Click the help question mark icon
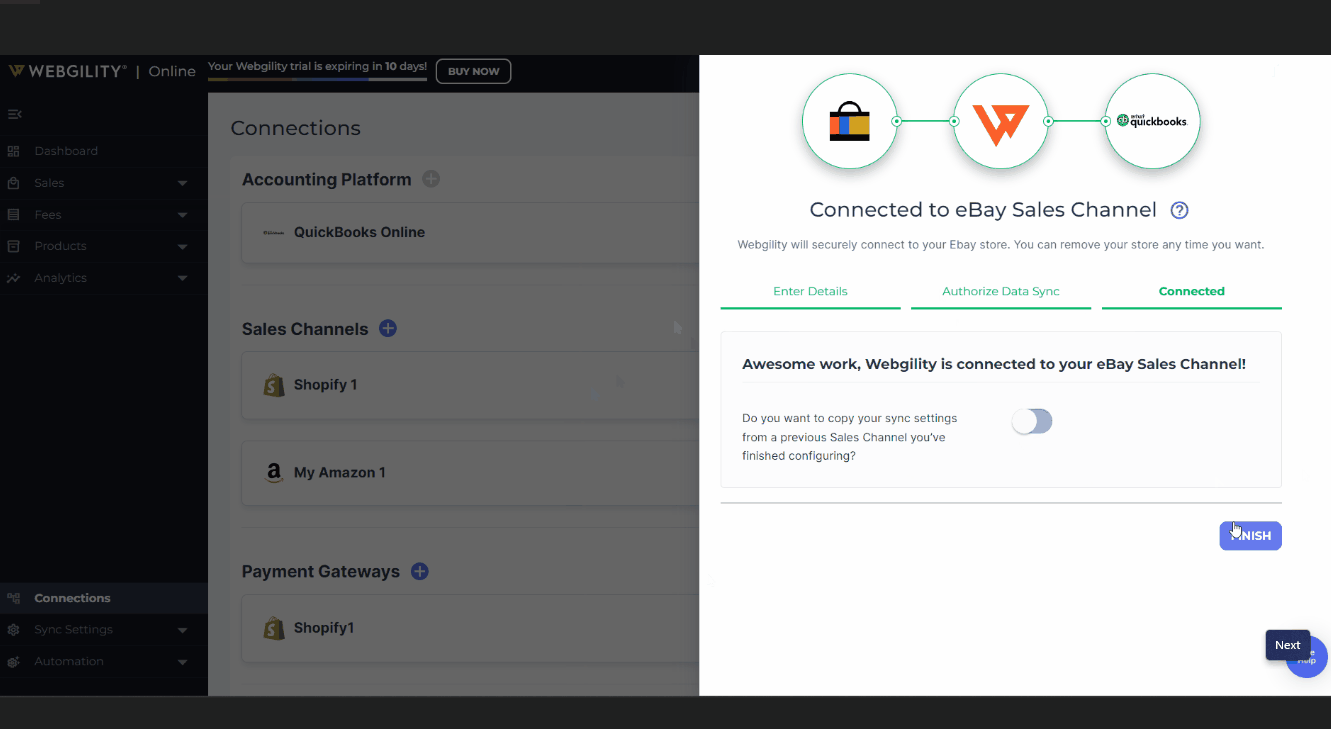 pos(1180,210)
